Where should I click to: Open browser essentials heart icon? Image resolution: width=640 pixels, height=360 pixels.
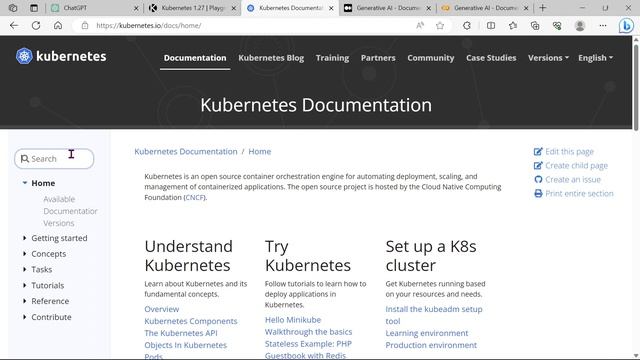tap(557, 25)
